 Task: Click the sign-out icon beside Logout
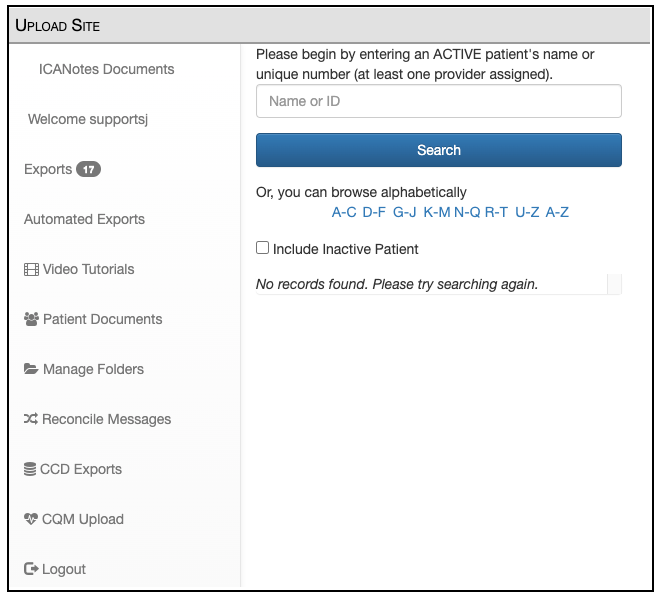coord(31,569)
